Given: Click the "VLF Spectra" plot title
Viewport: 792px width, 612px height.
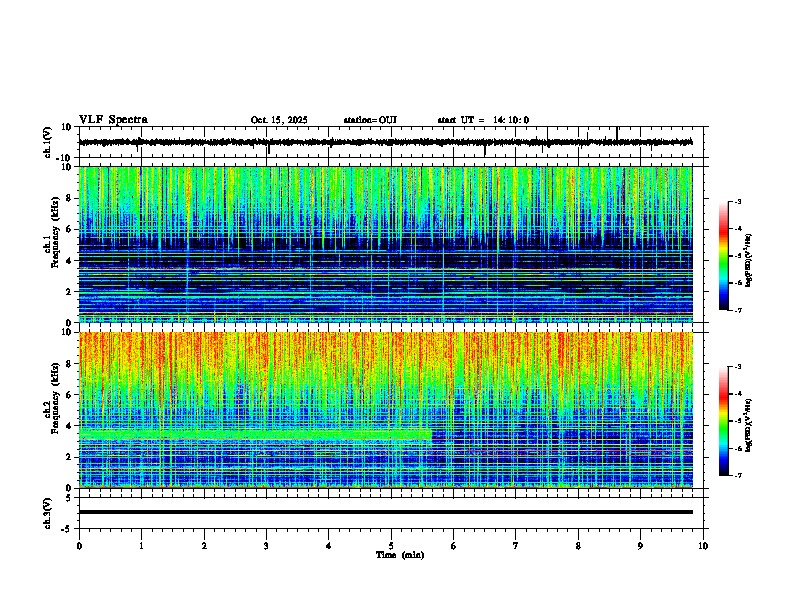Looking at the screenshot, I should [113, 120].
